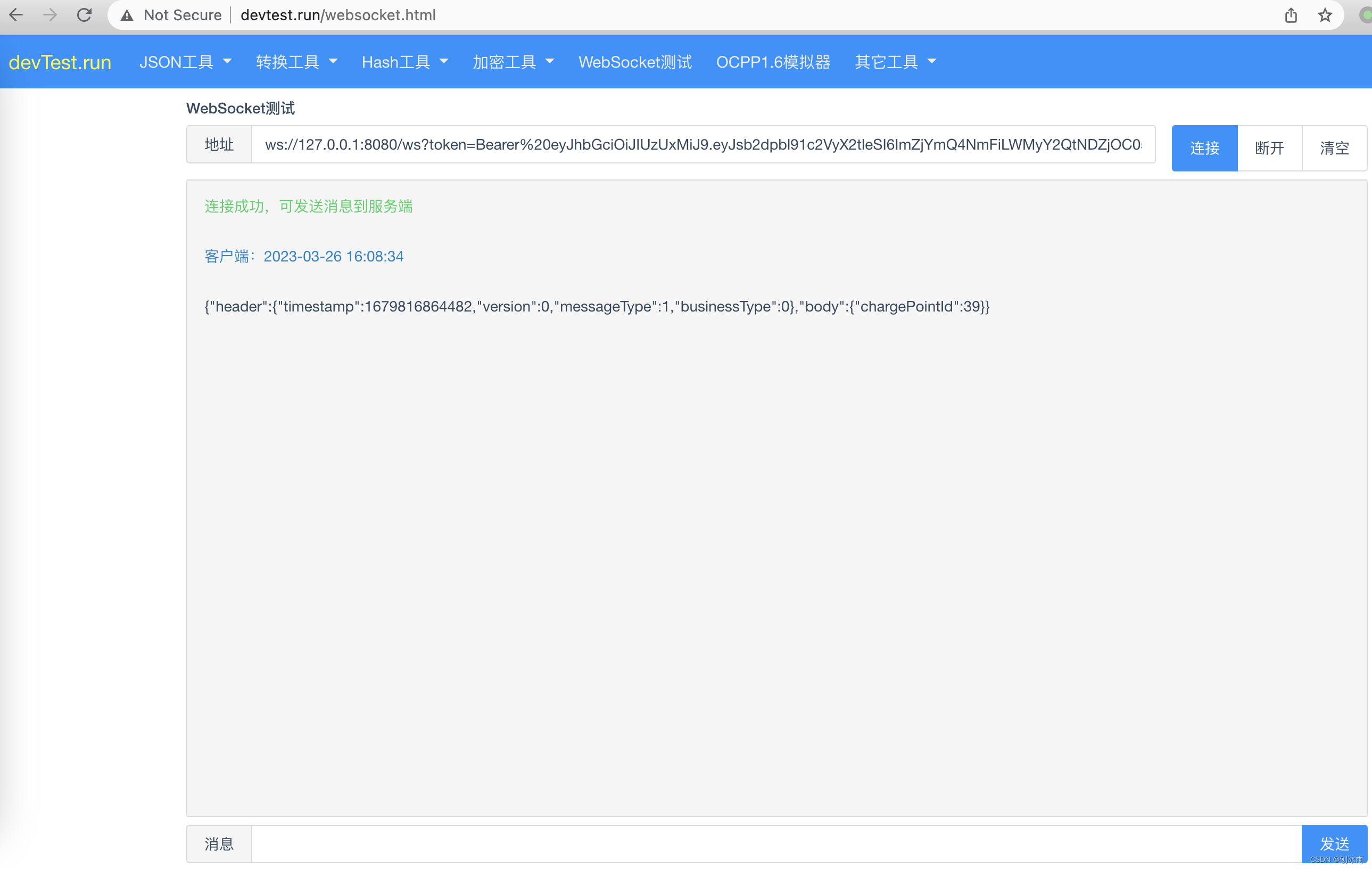The image size is (1372, 869).
Task: Click the browser back arrow
Action: (x=16, y=15)
